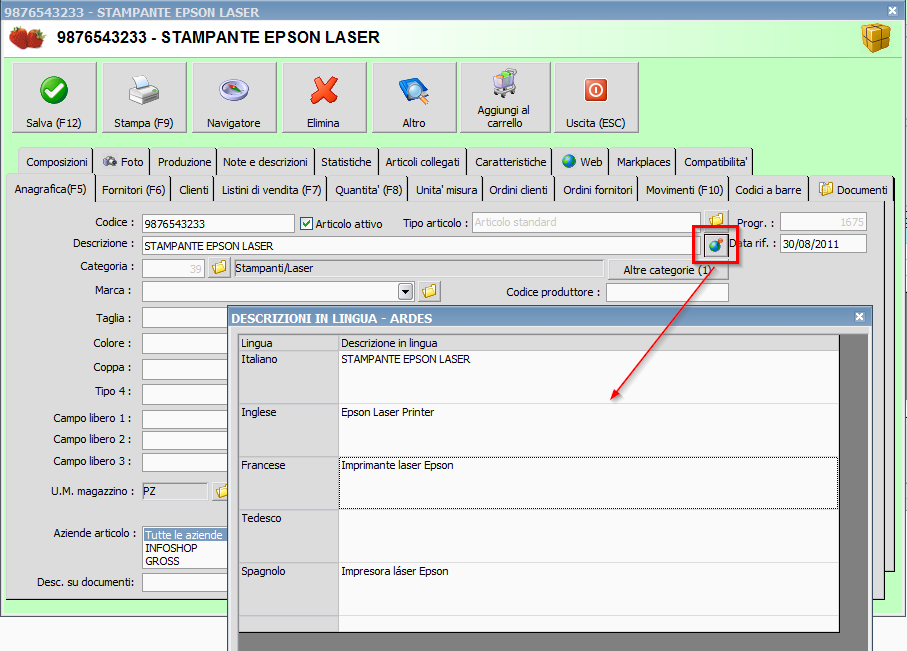The width and height of the screenshot is (907, 651).
Task: Select the Quantita' (F8) tab
Action: pos(368,190)
